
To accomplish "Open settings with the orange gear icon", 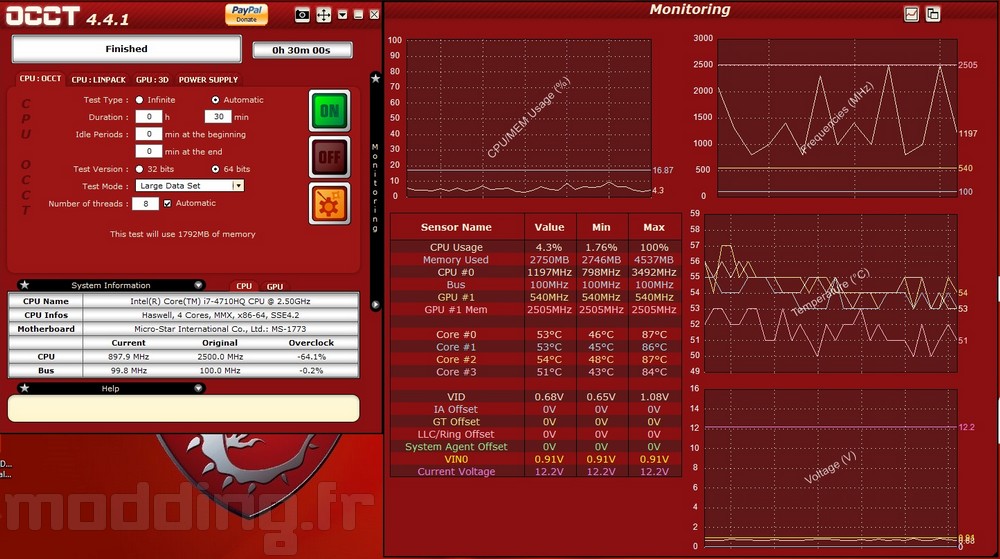I will [x=330, y=203].
